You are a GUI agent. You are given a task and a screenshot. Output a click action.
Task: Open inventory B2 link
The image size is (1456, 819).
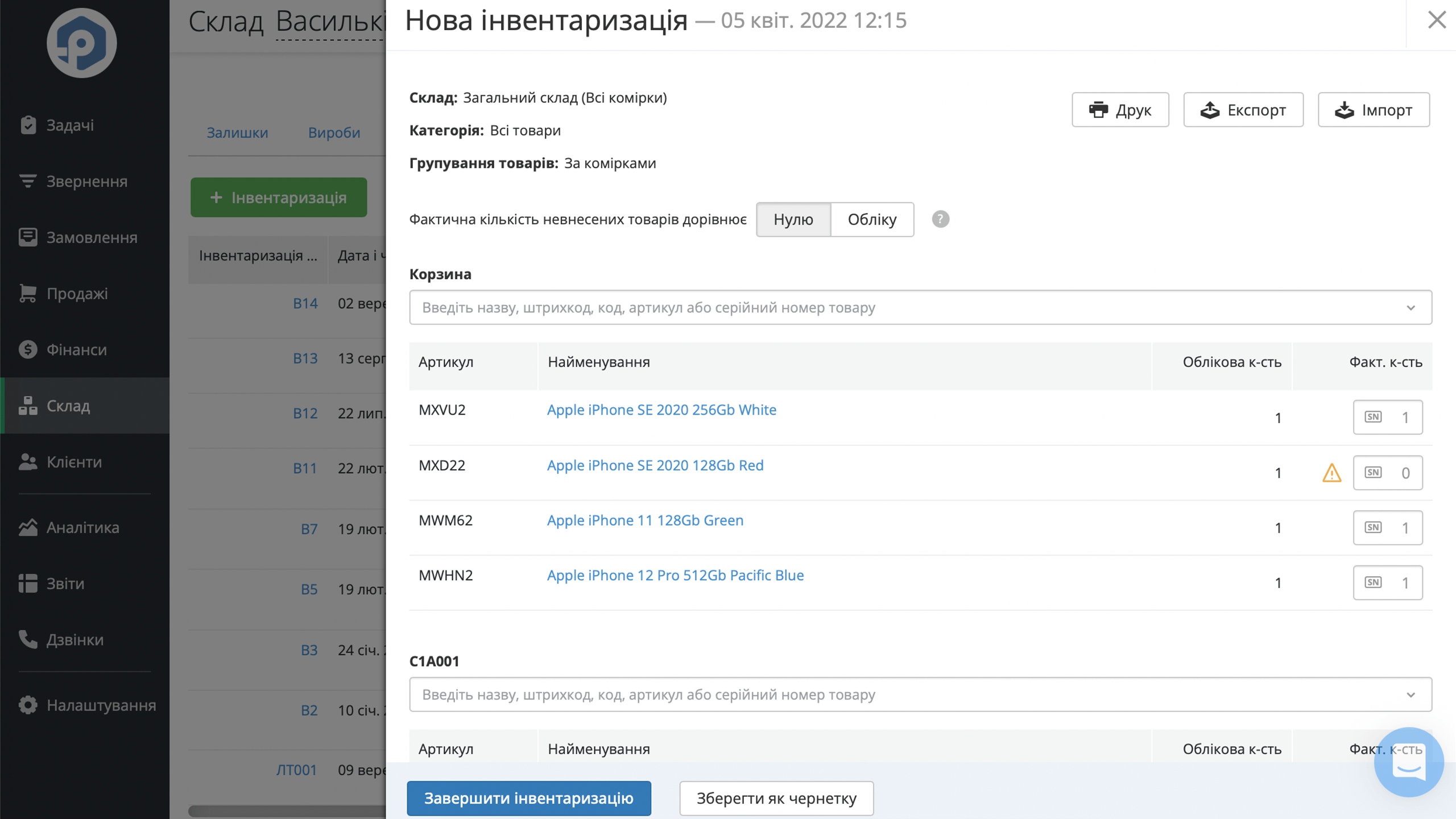pyautogui.click(x=309, y=710)
